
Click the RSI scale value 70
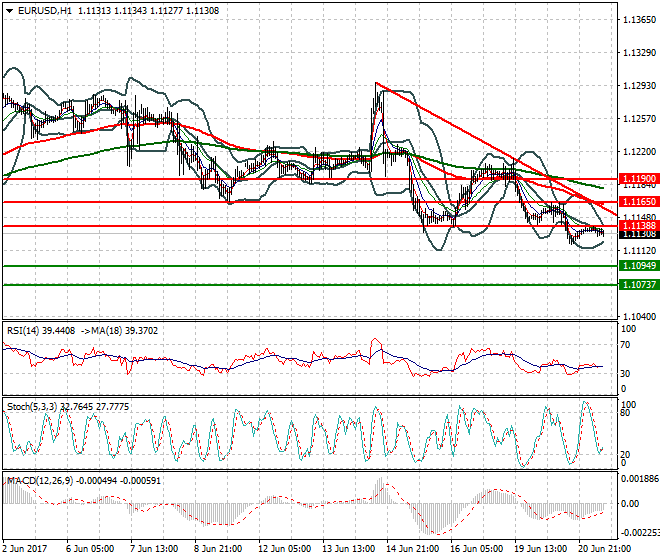(x=625, y=345)
